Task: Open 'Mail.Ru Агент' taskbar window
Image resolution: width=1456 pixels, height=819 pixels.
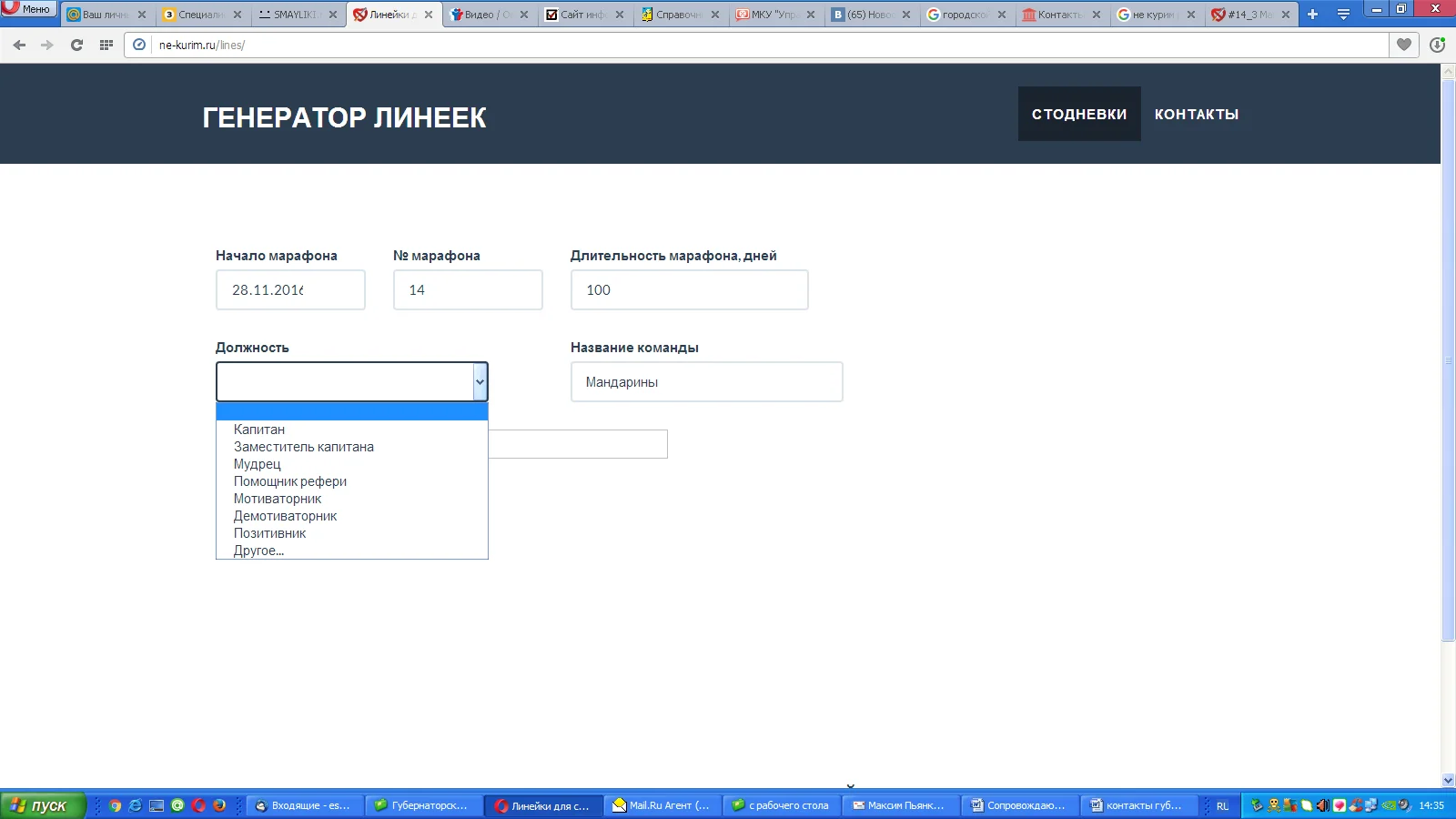Action: click(x=662, y=805)
